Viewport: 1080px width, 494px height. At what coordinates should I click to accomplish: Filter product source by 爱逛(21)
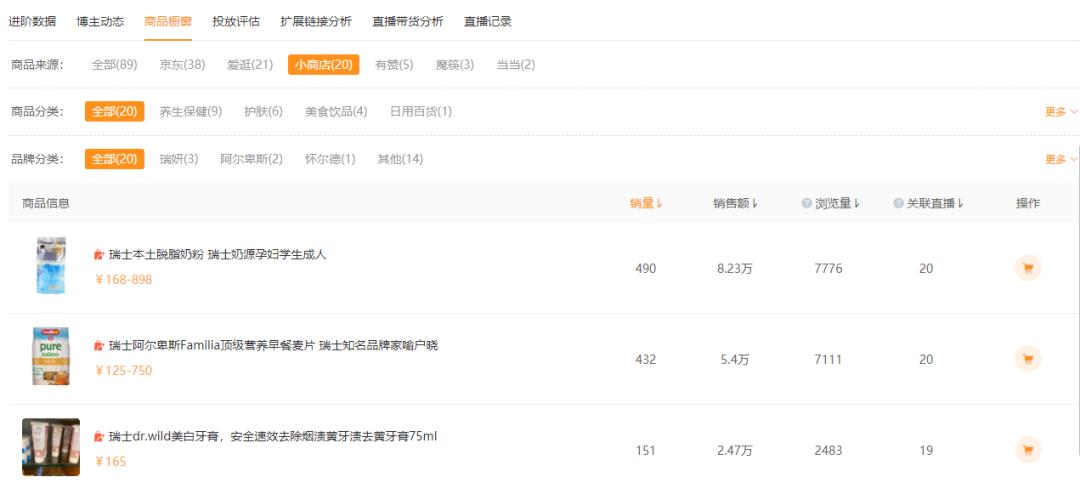[250, 65]
